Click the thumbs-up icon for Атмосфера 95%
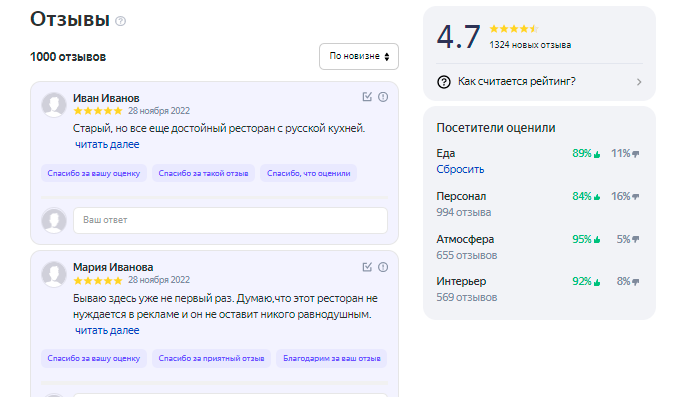 click(x=597, y=240)
